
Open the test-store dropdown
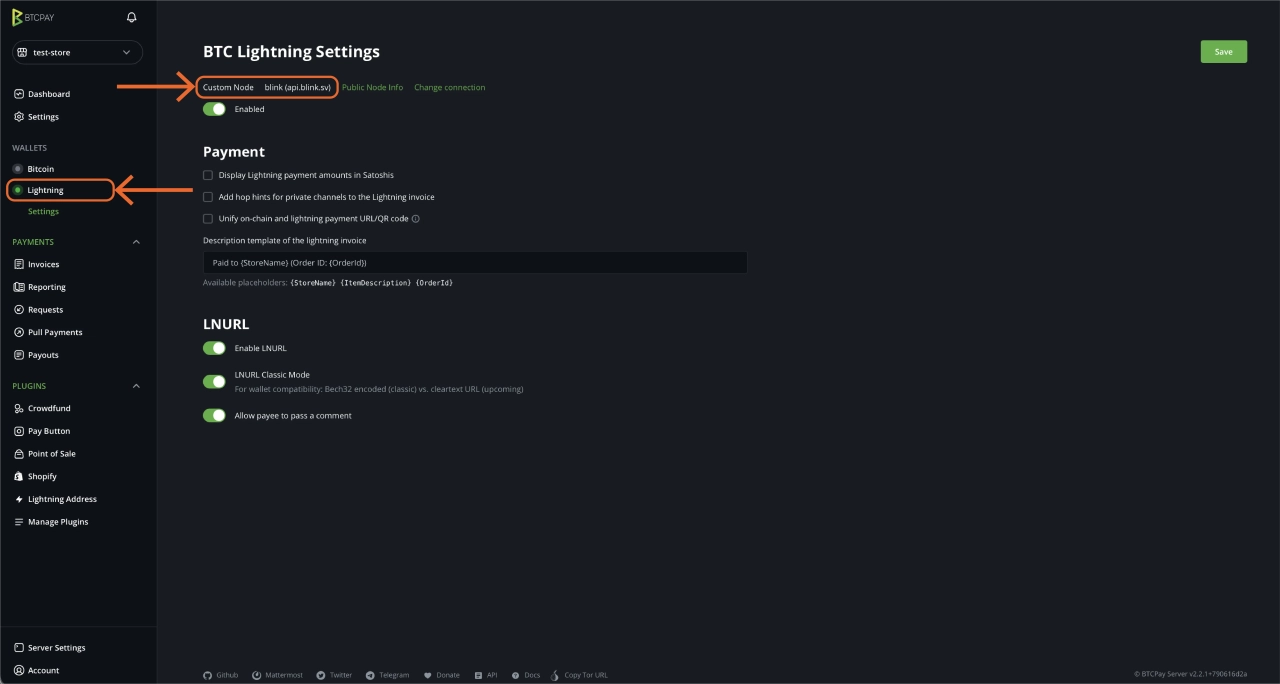coord(76,52)
